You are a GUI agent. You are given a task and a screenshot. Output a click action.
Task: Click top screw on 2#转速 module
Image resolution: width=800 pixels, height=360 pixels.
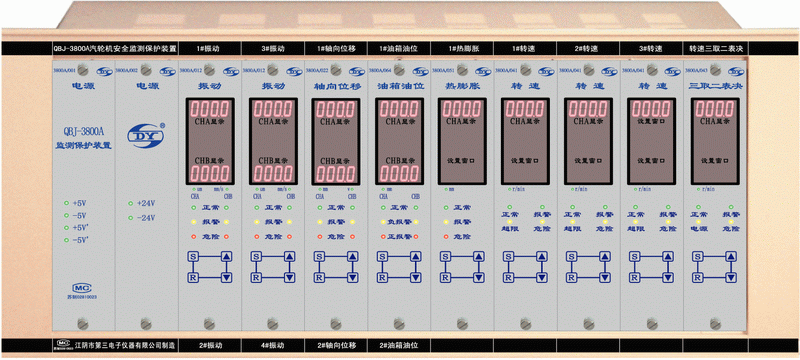point(589,68)
